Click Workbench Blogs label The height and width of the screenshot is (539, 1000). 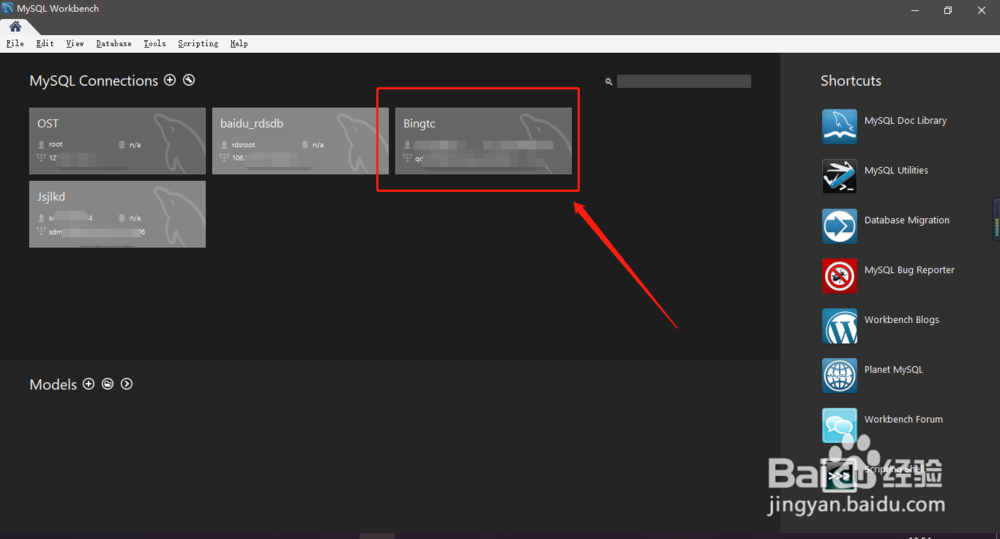902,320
